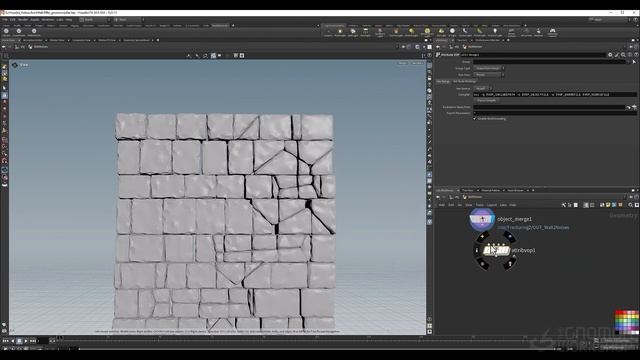Click inside the Group input field
This screenshot has width=640, height=360.
549,62
